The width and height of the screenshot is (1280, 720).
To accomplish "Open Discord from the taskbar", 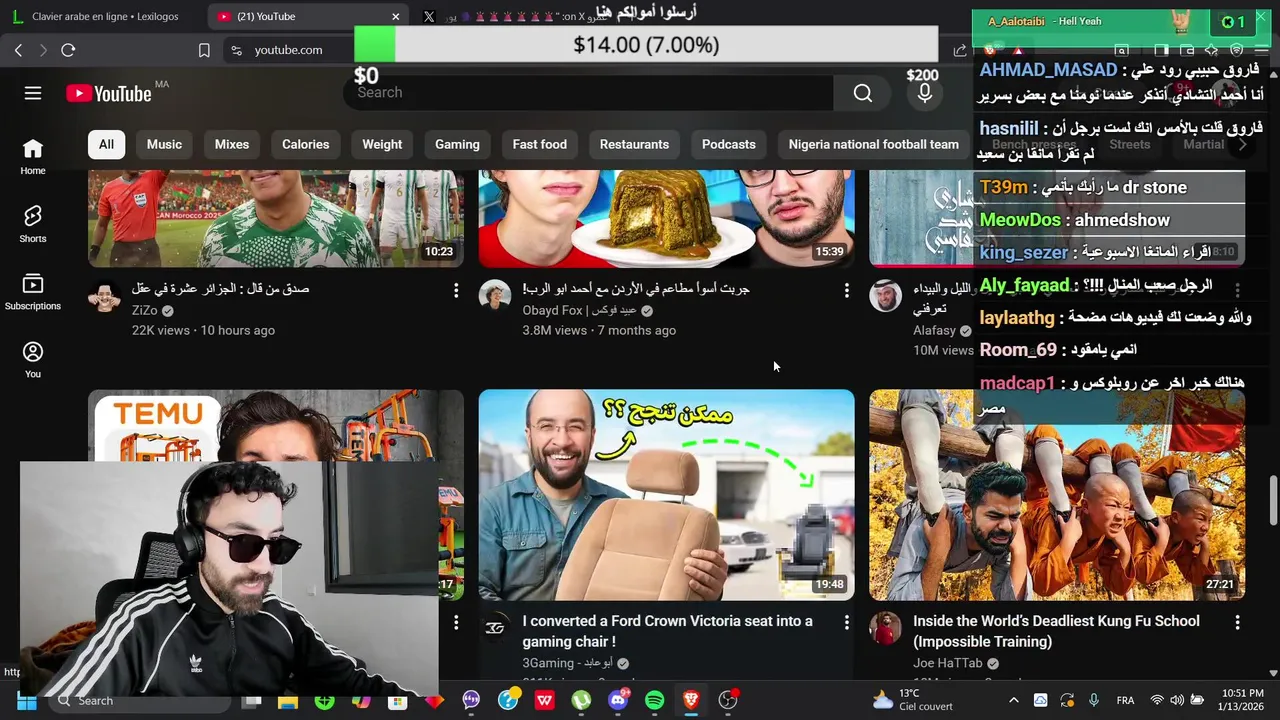I will [618, 701].
